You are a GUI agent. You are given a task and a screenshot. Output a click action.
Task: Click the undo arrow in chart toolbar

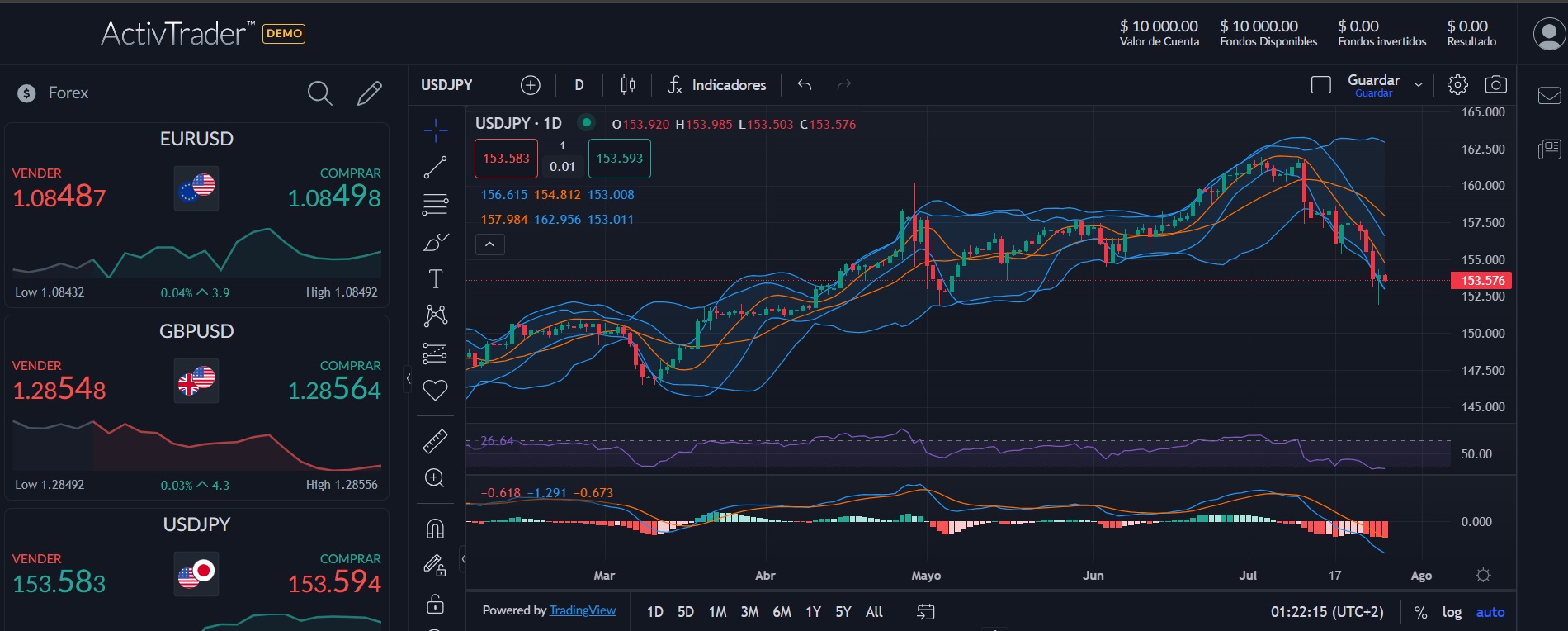[805, 85]
